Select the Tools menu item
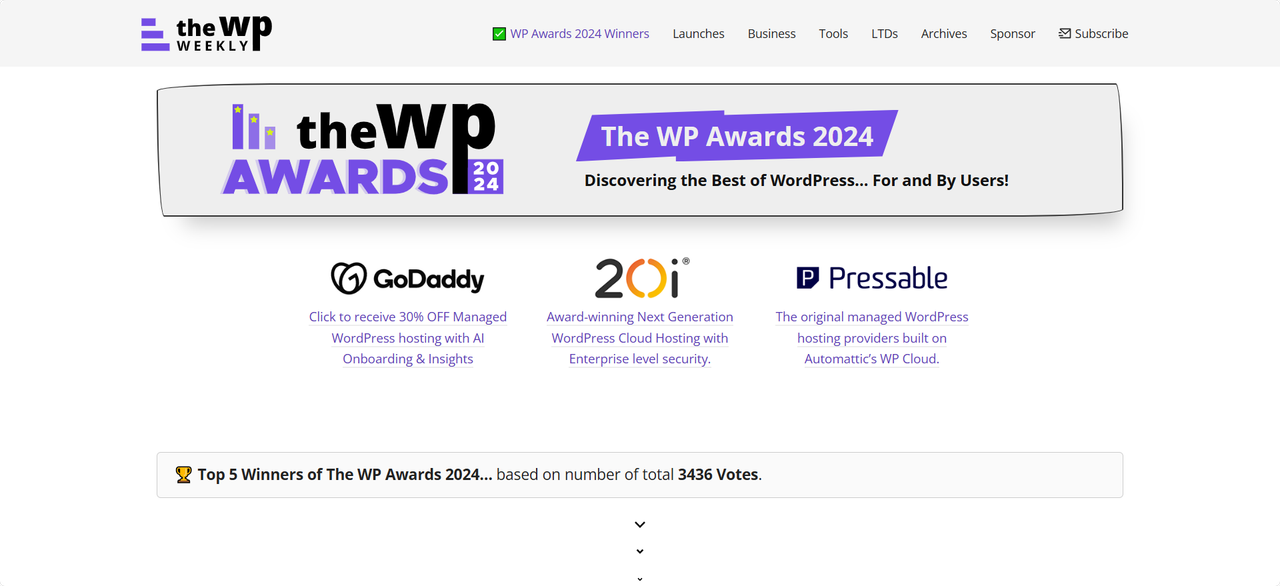 pos(833,33)
